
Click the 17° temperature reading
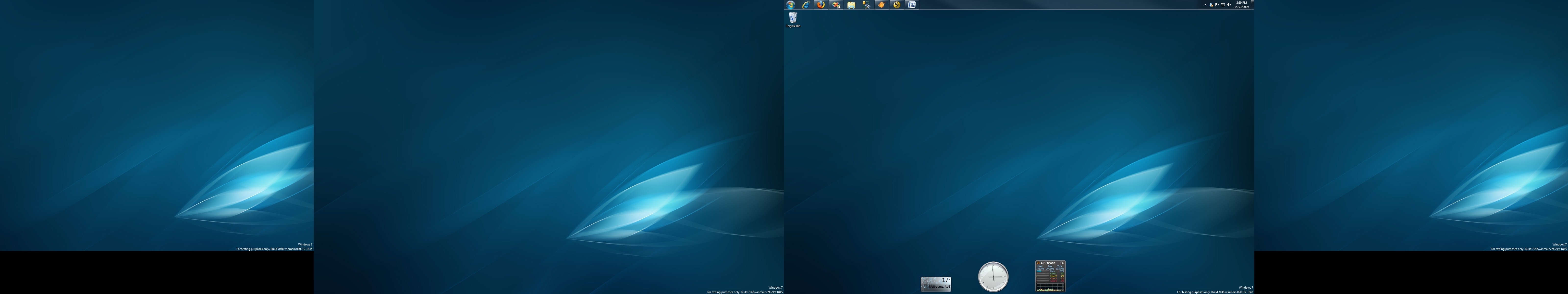[x=946, y=280]
